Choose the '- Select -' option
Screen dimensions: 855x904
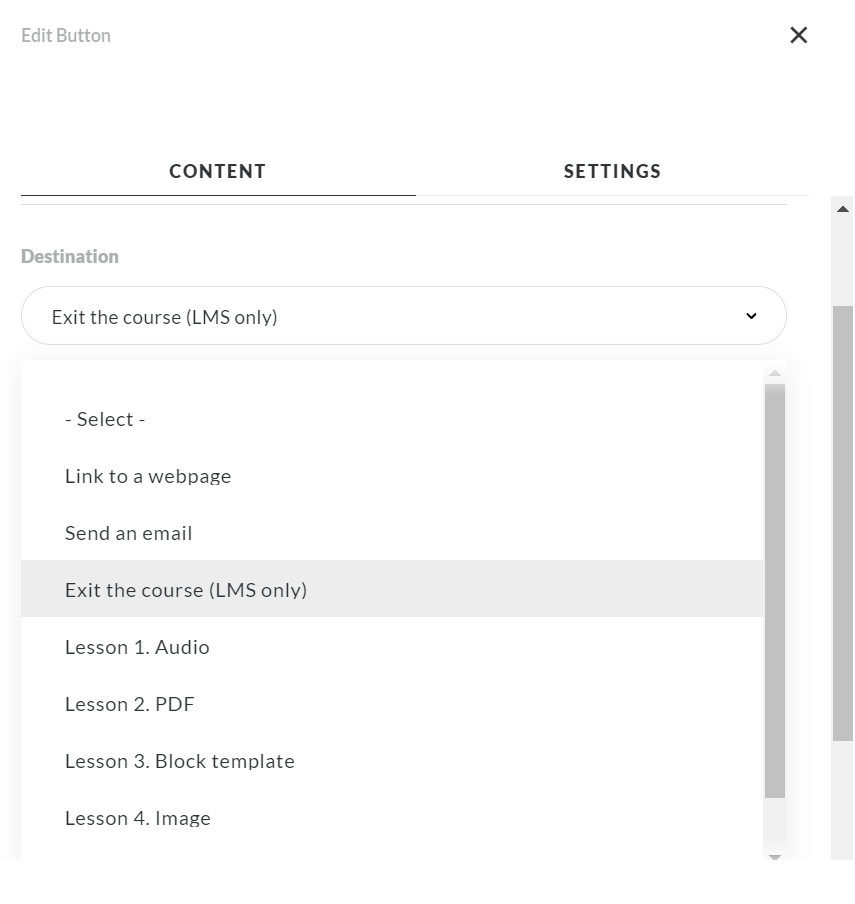coord(105,419)
